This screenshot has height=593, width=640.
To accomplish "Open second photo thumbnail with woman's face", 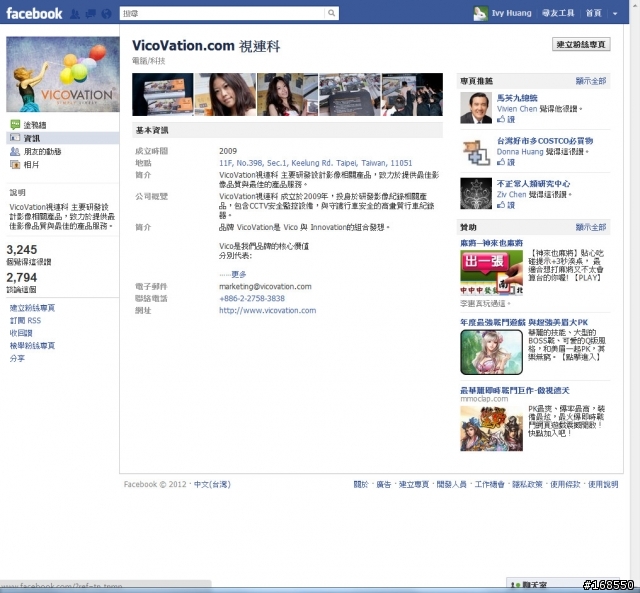I will (225, 94).
